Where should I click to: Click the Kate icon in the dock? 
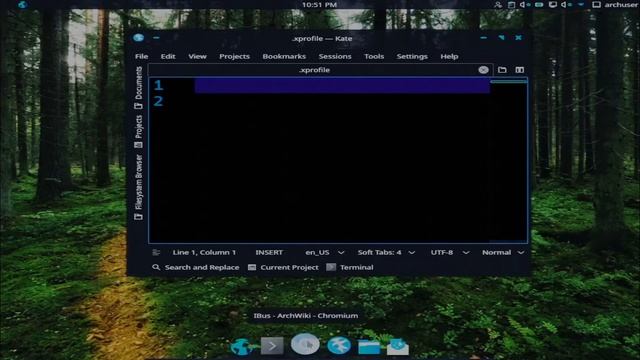click(339, 345)
